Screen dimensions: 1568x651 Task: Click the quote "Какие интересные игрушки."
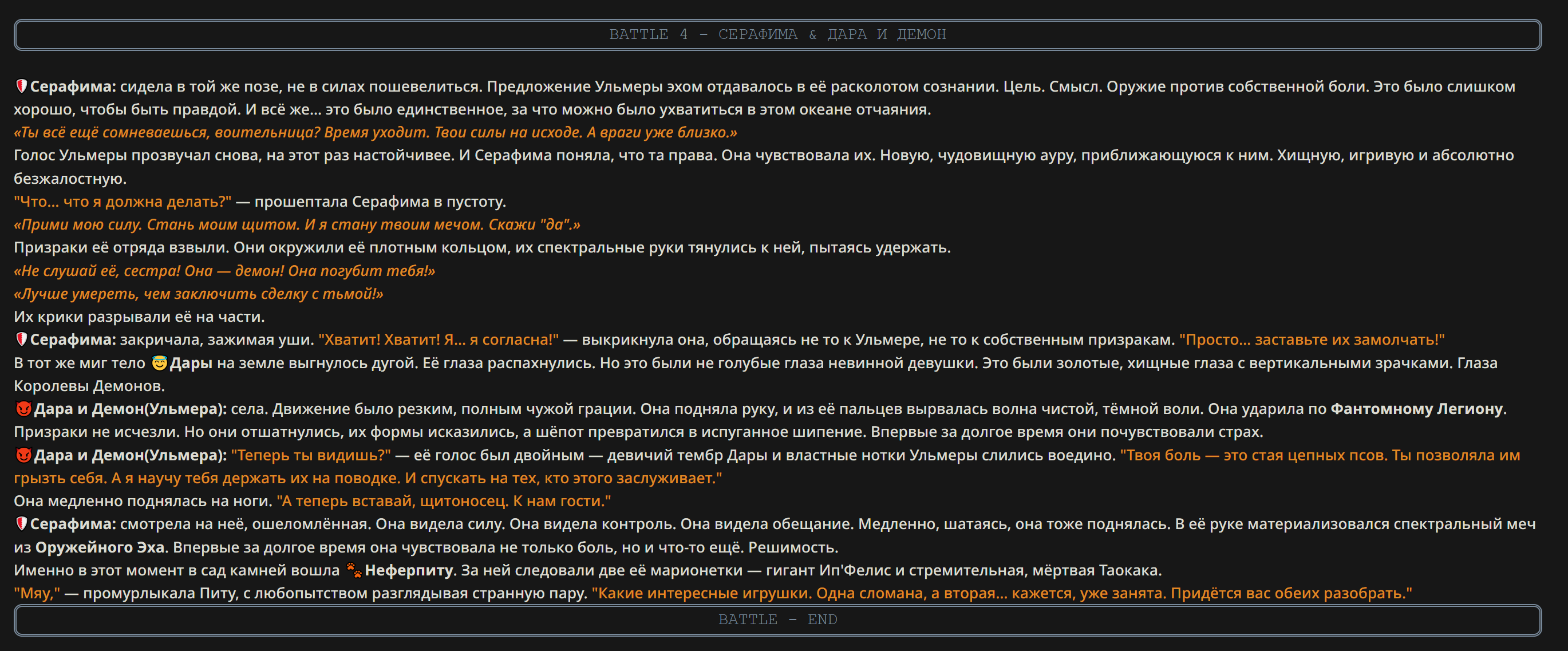702,593
